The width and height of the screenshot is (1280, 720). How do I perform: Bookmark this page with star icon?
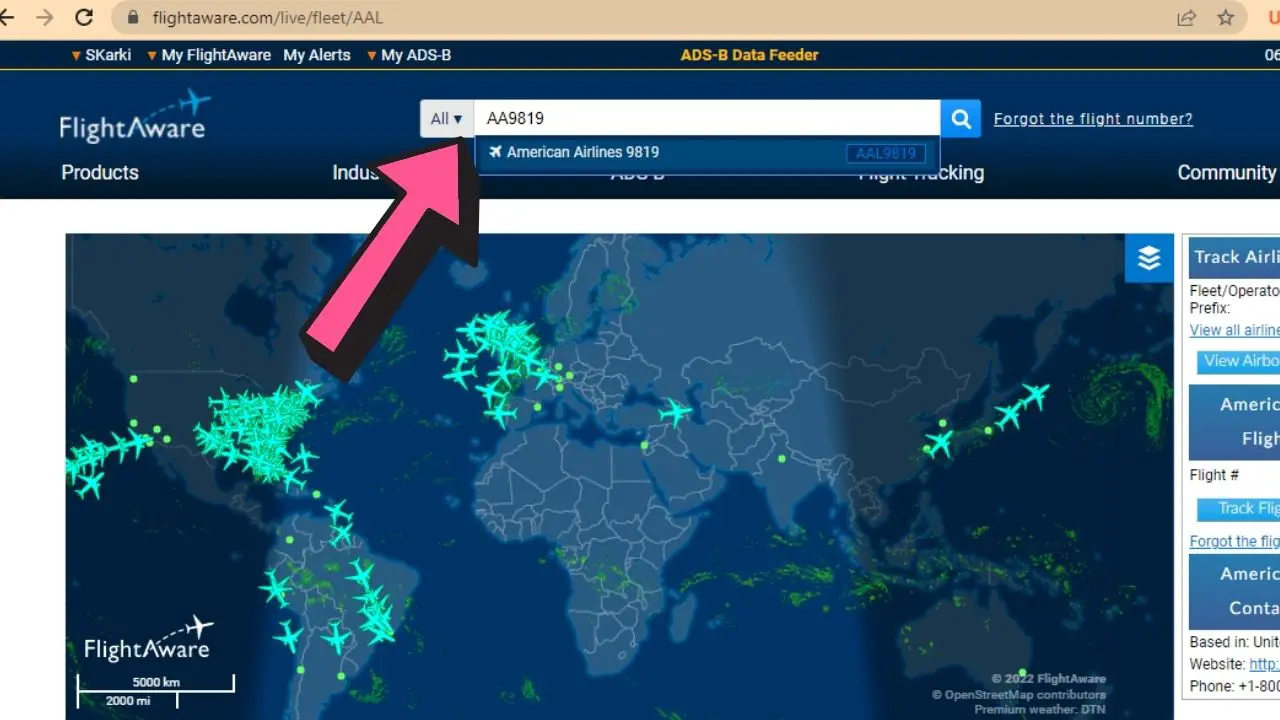(x=1226, y=18)
